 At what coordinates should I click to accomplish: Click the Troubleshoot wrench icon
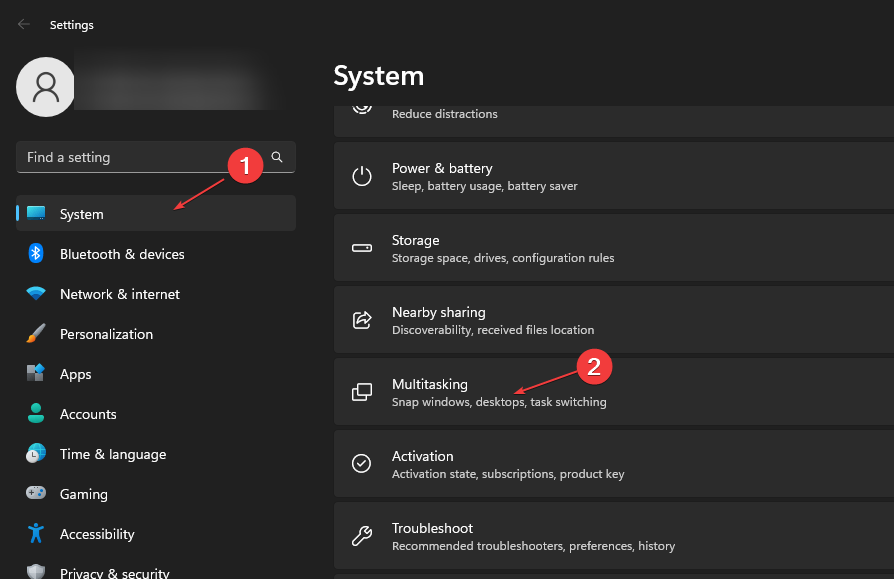(x=361, y=535)
